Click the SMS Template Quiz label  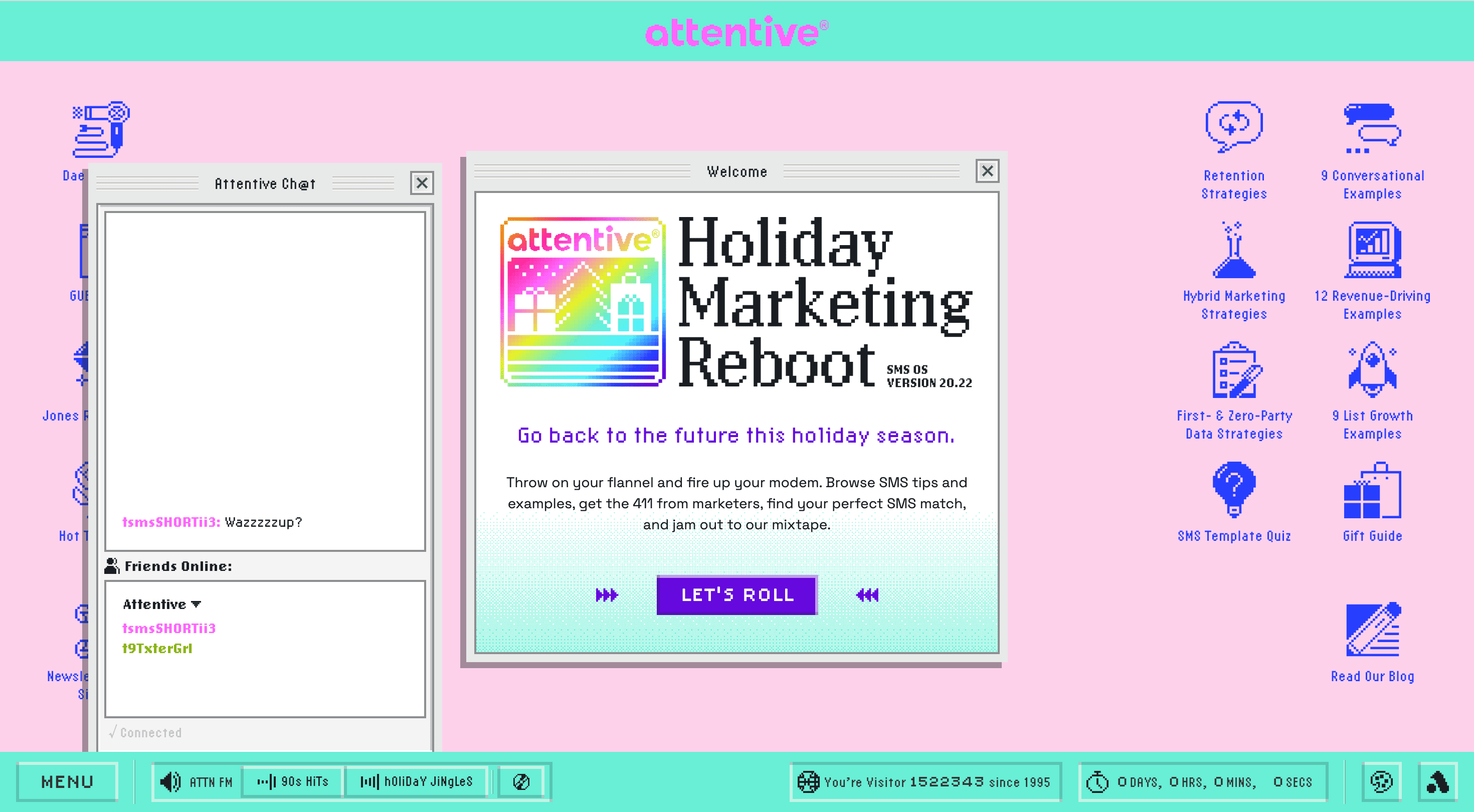[x=1234, y=536]
